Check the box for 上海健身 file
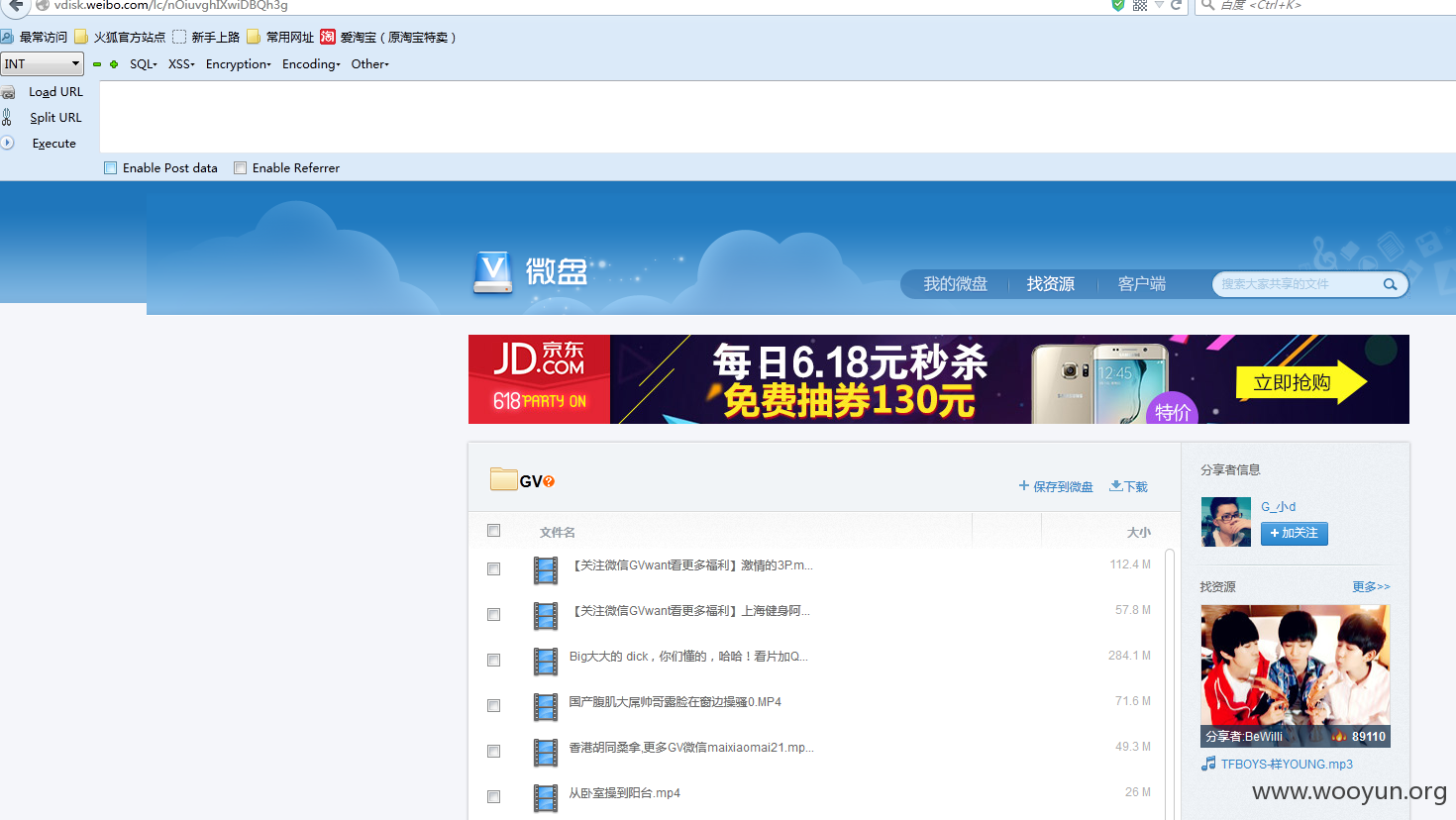Screen dimensions: 1456x820 tap(493, 615)
